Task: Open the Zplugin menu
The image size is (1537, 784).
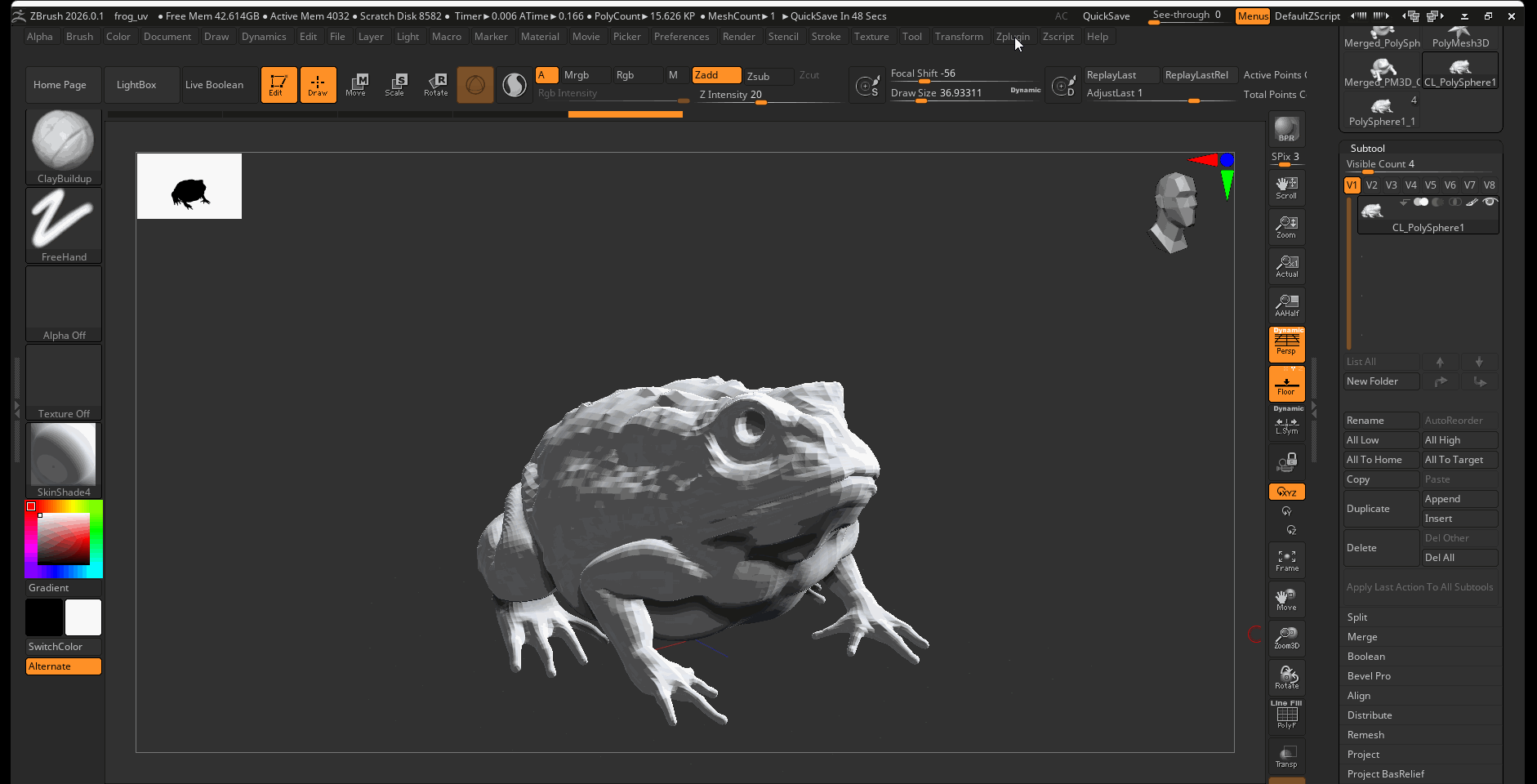Action: tap(1013, 37)
